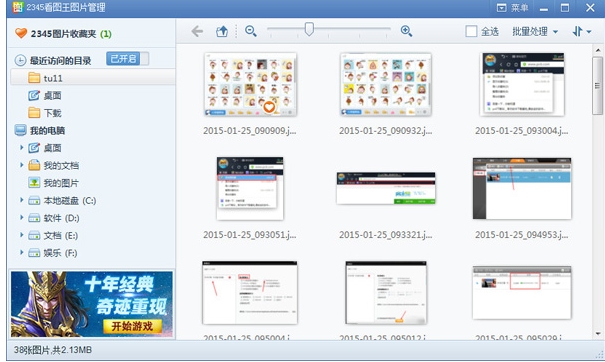605x362 pixels.
Task: Click the 我的文档 folder icon
Action: 34,165
